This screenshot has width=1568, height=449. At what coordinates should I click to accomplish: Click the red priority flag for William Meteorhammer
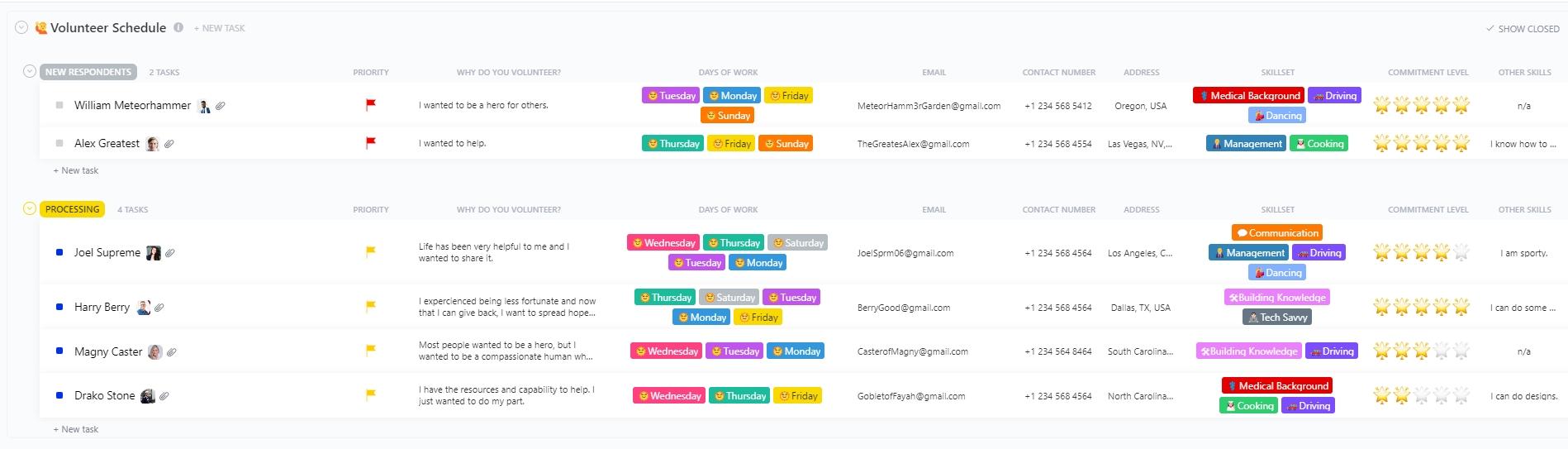371,105
